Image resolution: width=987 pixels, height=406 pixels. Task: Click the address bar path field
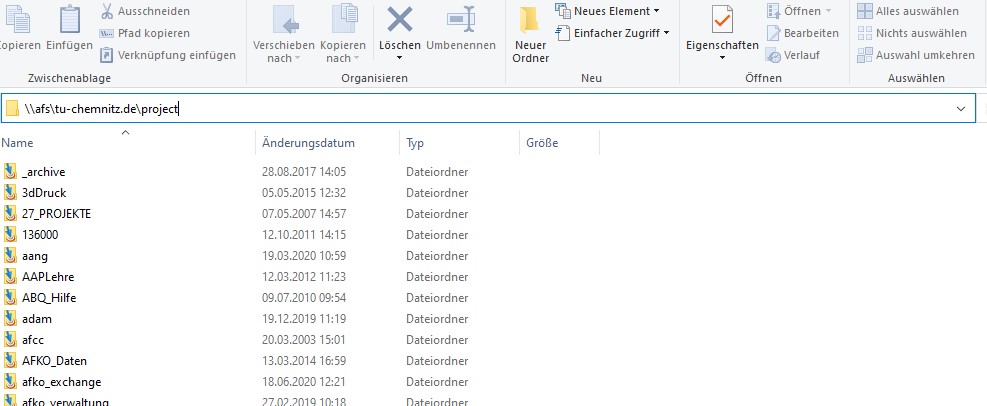click(x=488, y=109)
